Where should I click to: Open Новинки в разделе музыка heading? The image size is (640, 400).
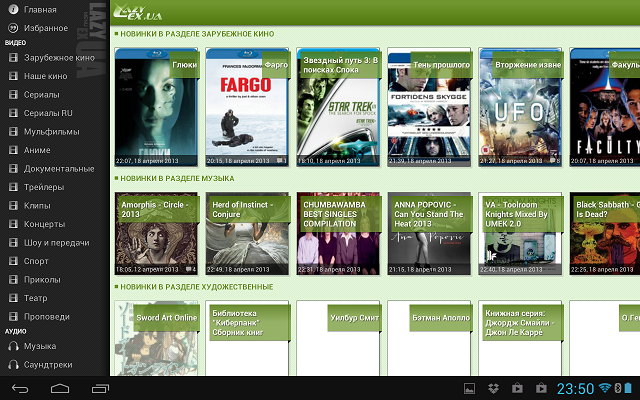click(177, 178)
